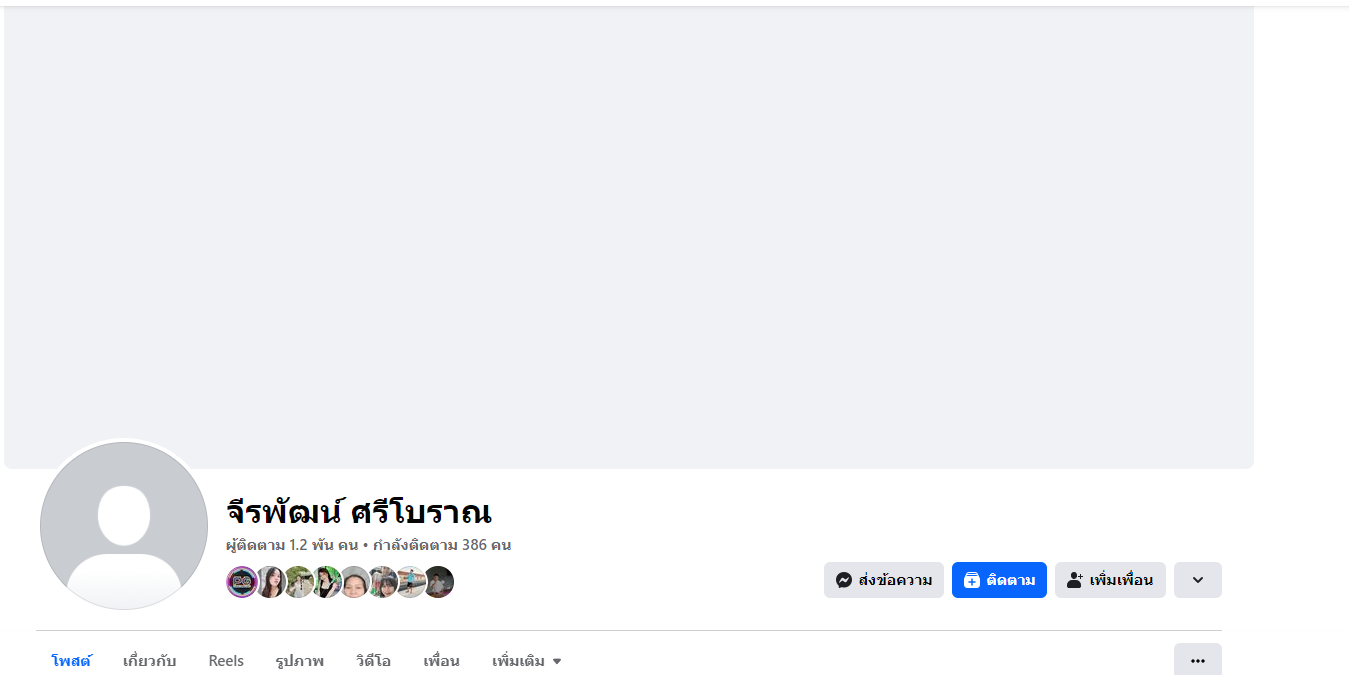
Task: Open the last dark friend avatar
Action: 438,582
